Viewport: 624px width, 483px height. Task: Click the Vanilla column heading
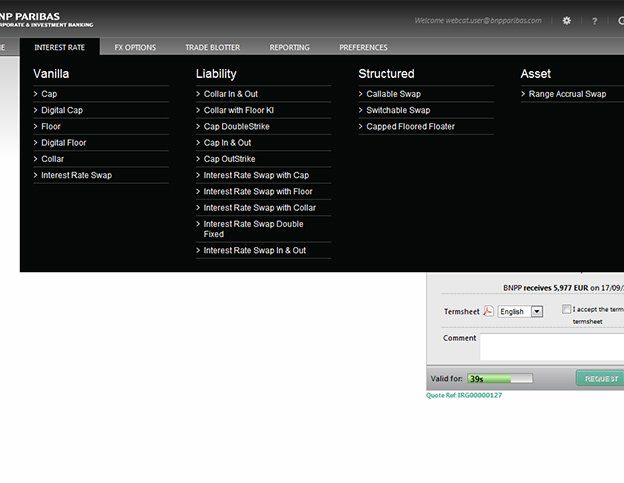tap(51, 74)
